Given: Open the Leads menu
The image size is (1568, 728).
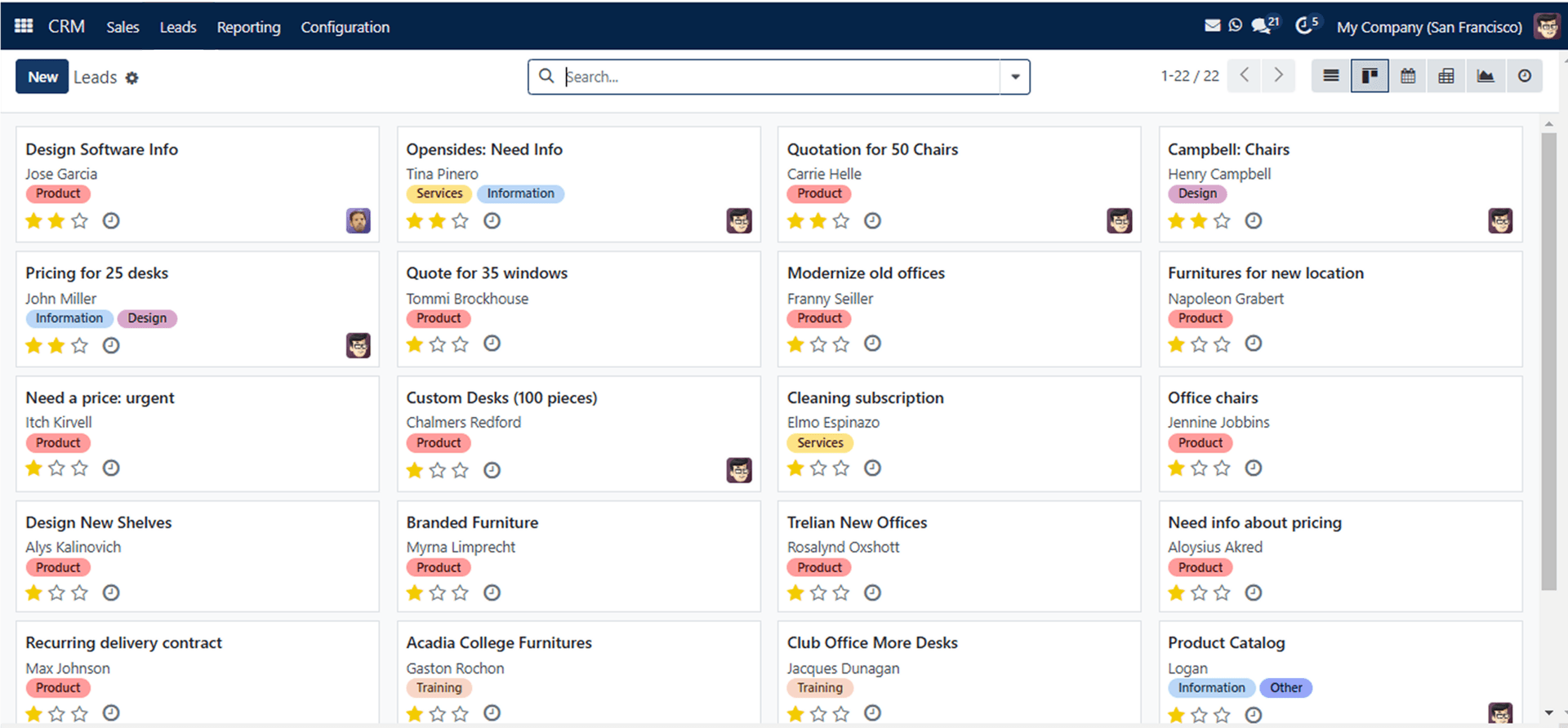Looking at the screenshot, I should (x=178, y=27).
